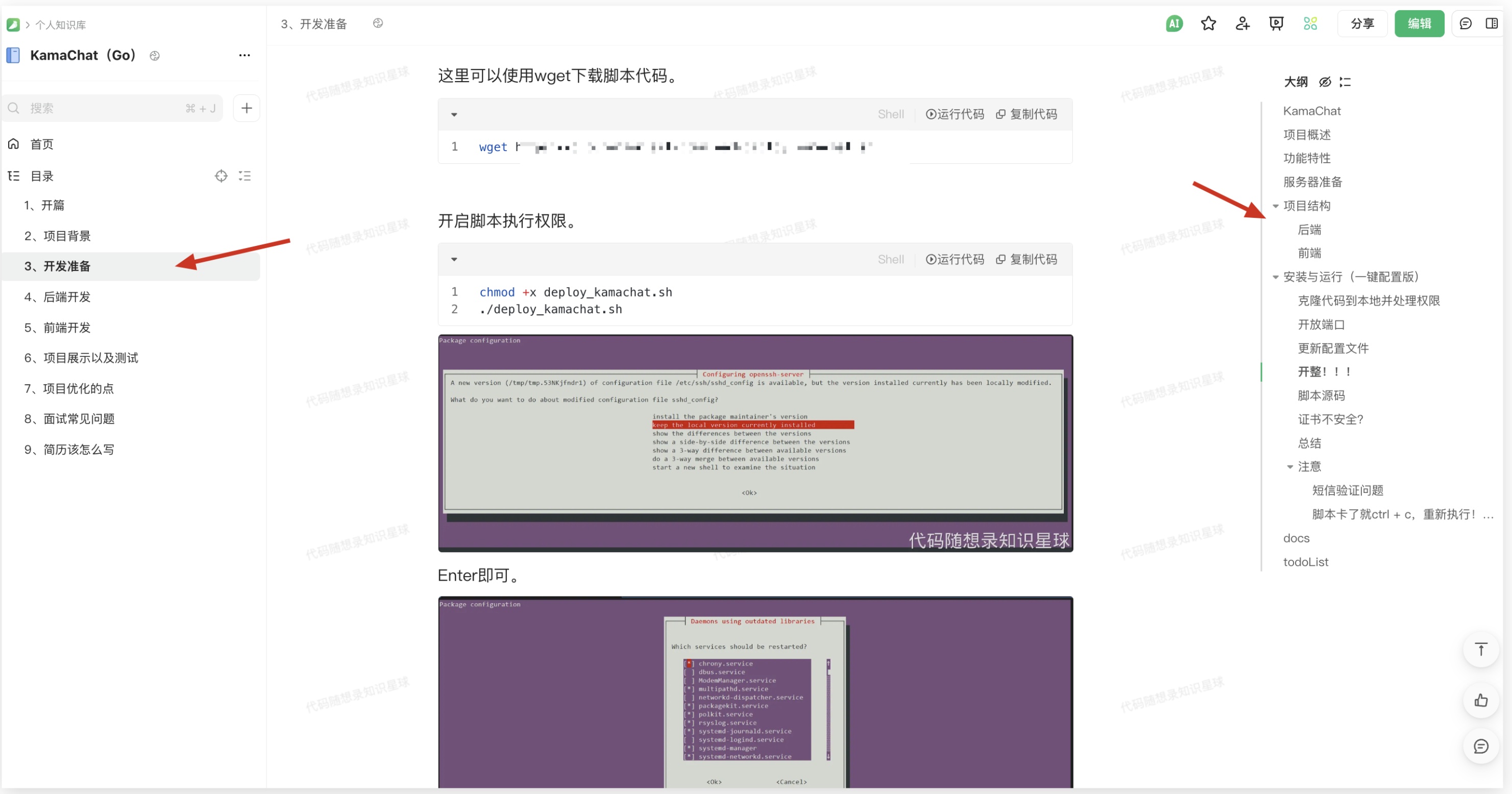Open the openssh-server configuration screenshot
1512x794 pixels.
[x=755, y=443]
